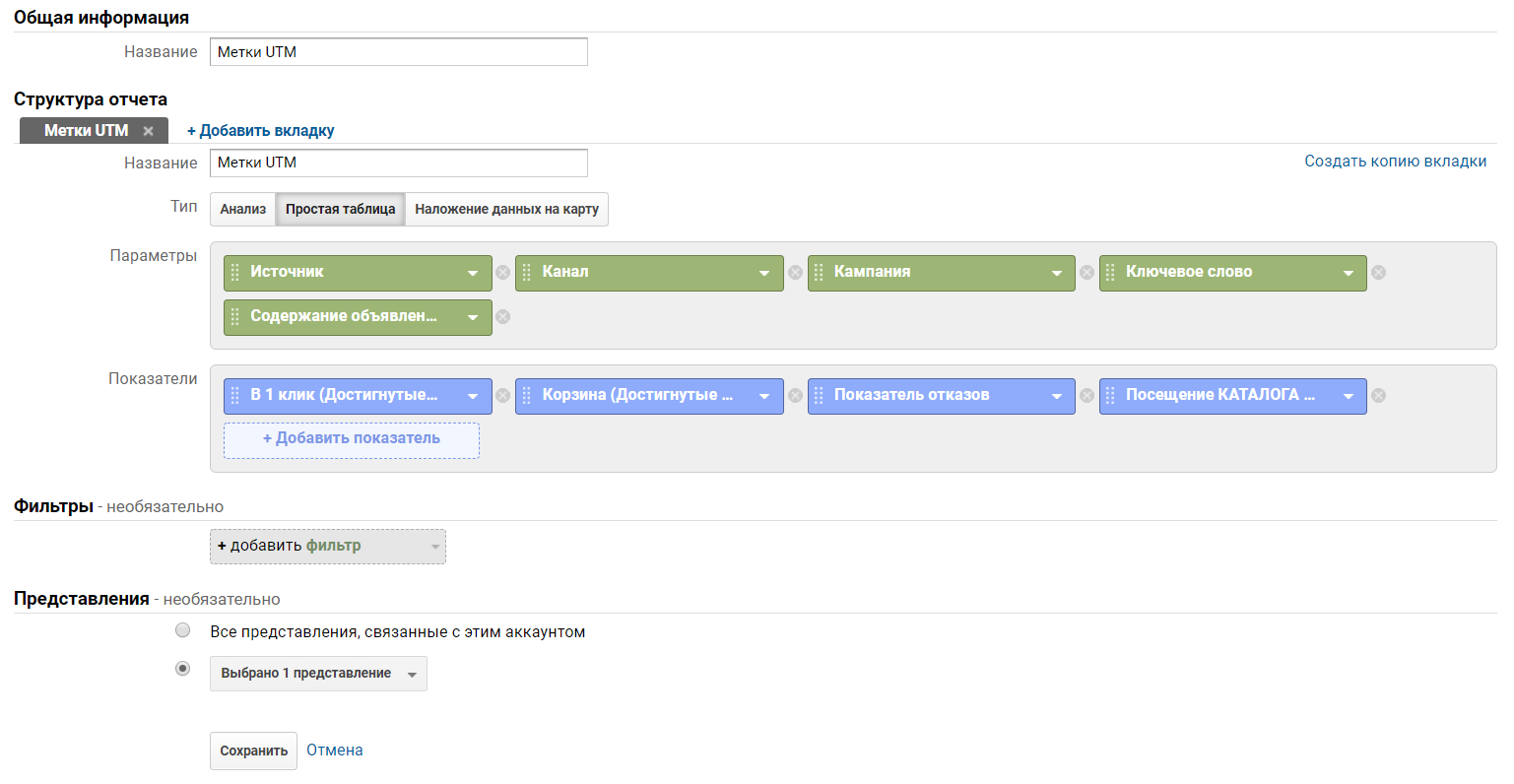Open the Показатель отказов metric dropdown
Viewport: 1514px width, 784px height.
click(x=1057, y=396)
